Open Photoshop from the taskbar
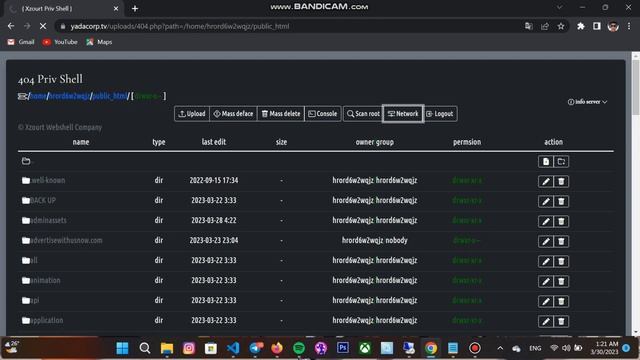The height and width of the screenshot is (360, 640). 343,348
